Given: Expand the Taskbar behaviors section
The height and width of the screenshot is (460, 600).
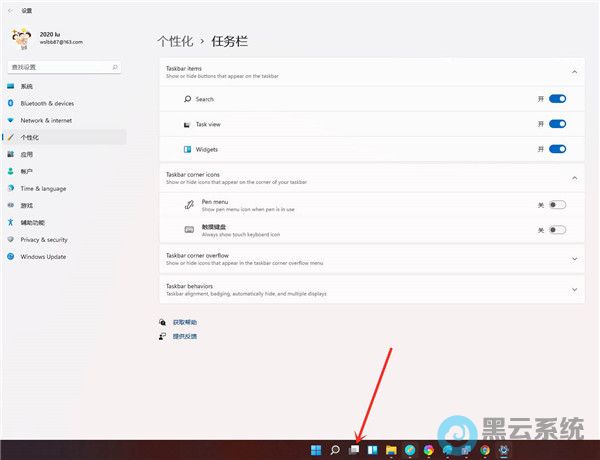Looking at the screenshot, I should click(575, 289).
